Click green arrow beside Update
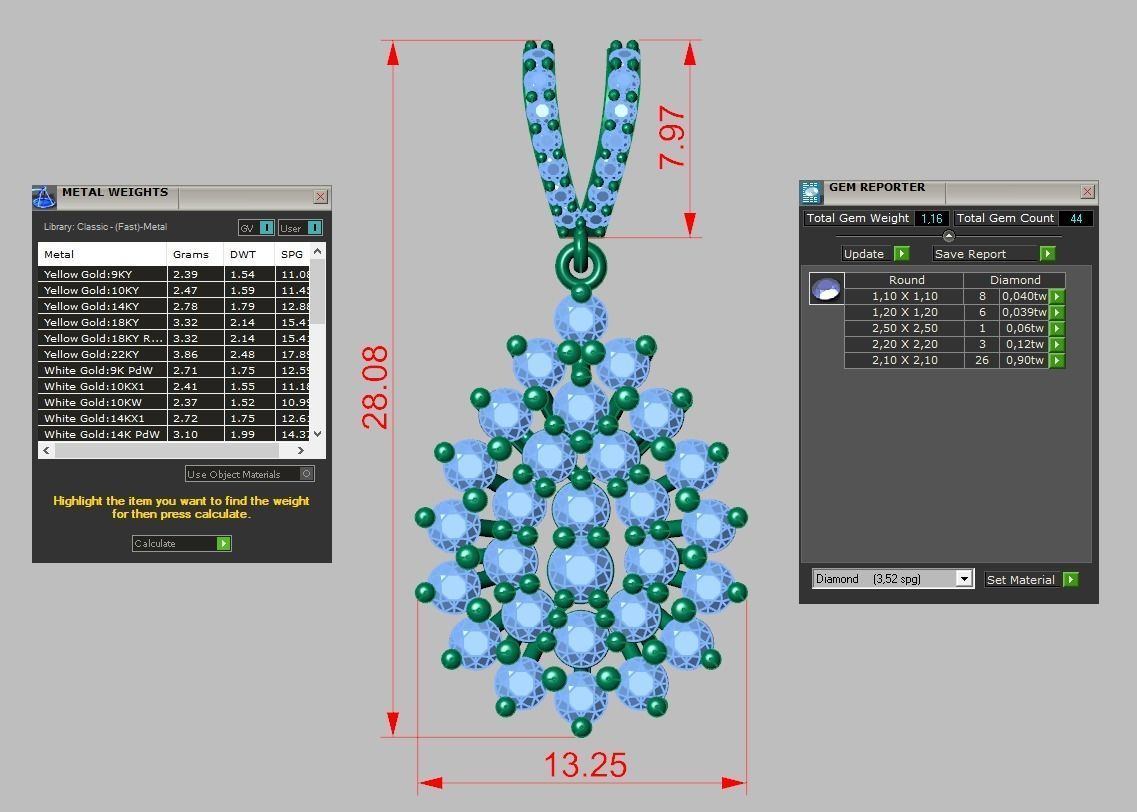The image size is (1137, 812). pyautogui.click(x=902, y=254)
